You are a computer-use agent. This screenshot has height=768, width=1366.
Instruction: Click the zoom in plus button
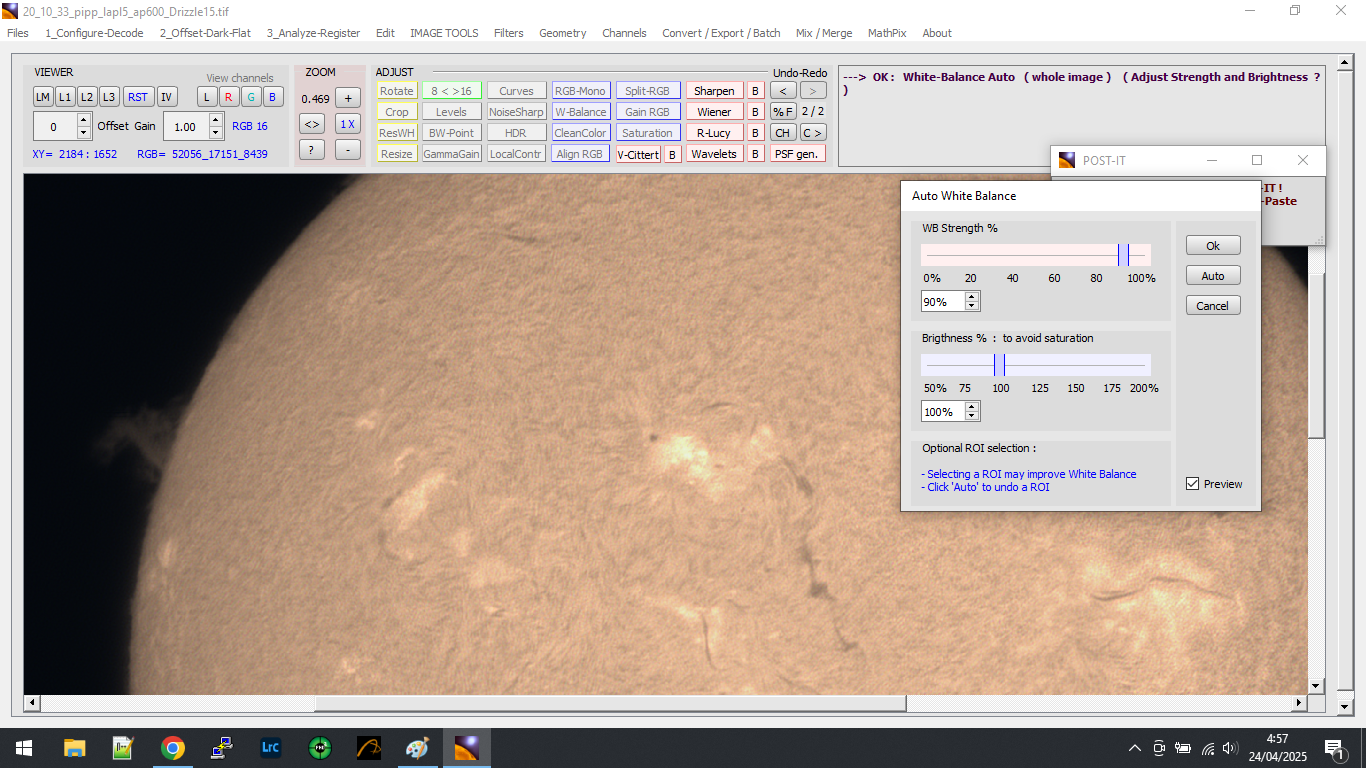tap(348, 98)
